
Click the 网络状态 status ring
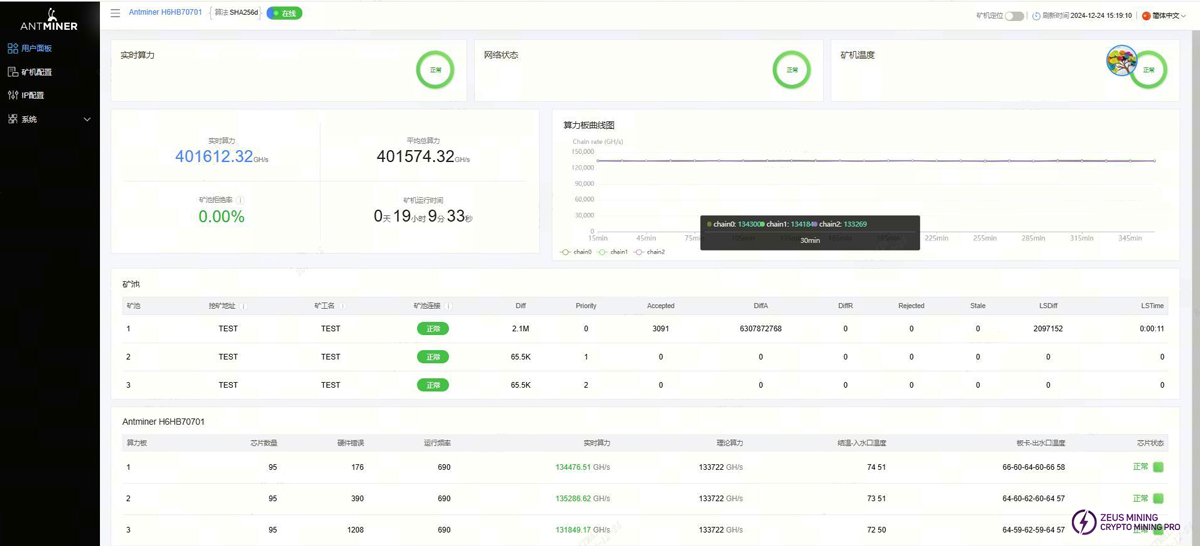pos(792,70)
